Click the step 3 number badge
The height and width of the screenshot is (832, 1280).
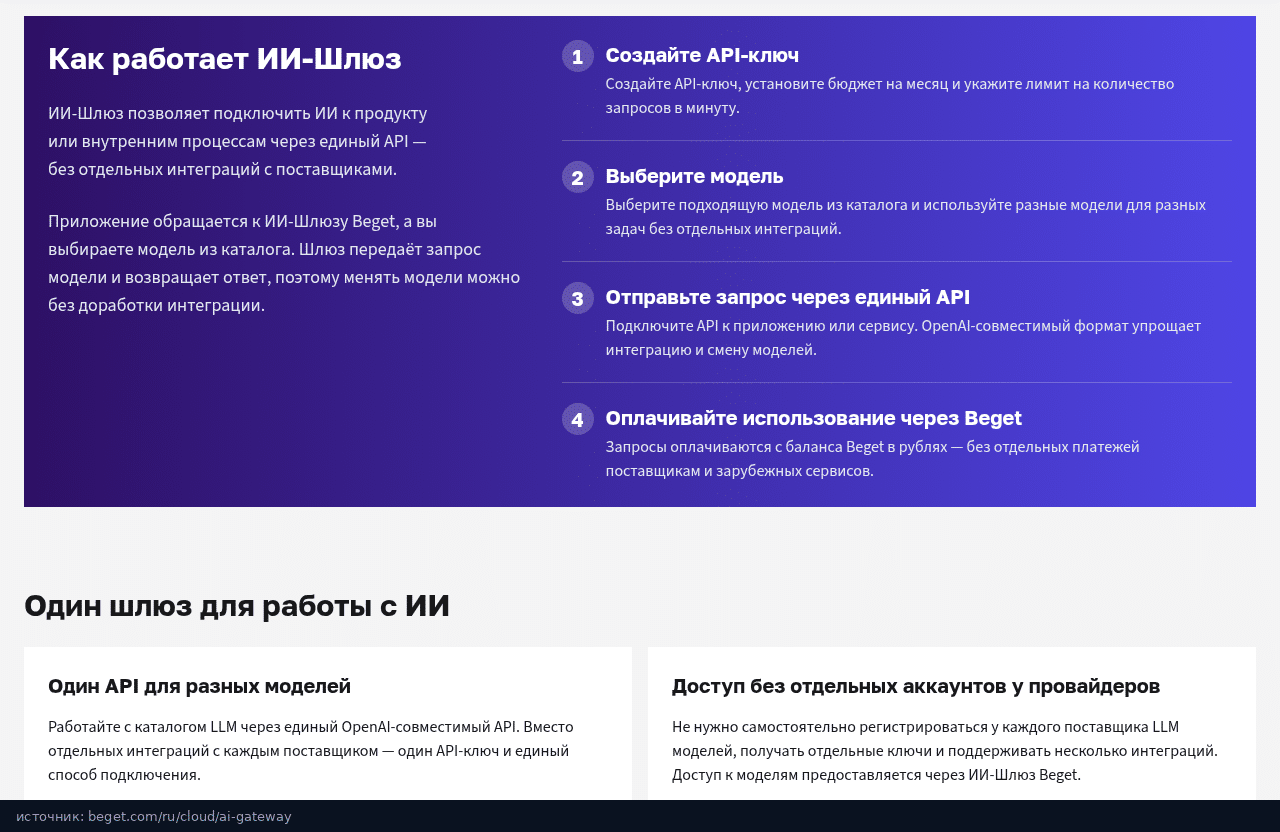(x=578, y=298)
